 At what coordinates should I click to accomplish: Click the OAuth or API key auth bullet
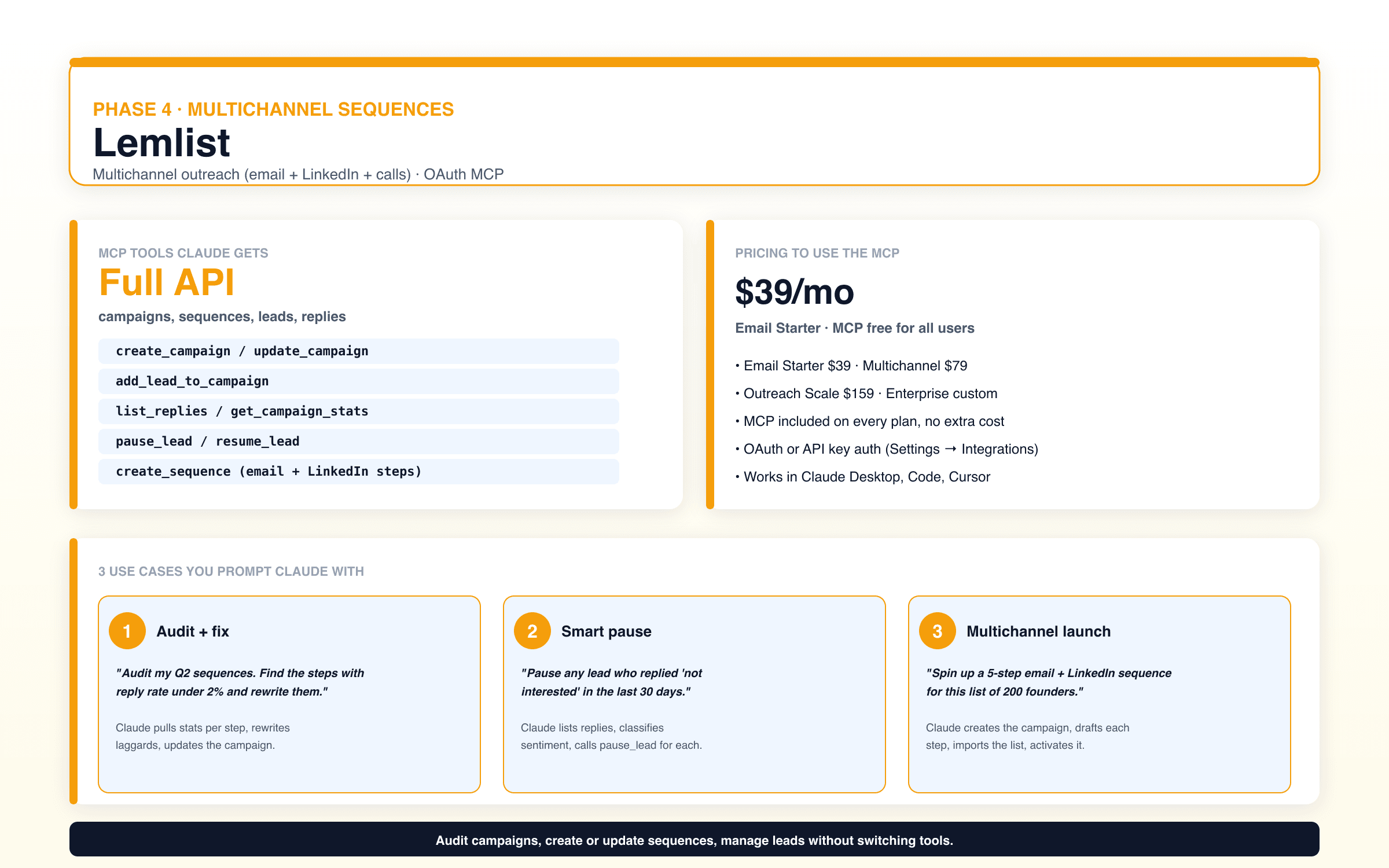tap(887, 449)
